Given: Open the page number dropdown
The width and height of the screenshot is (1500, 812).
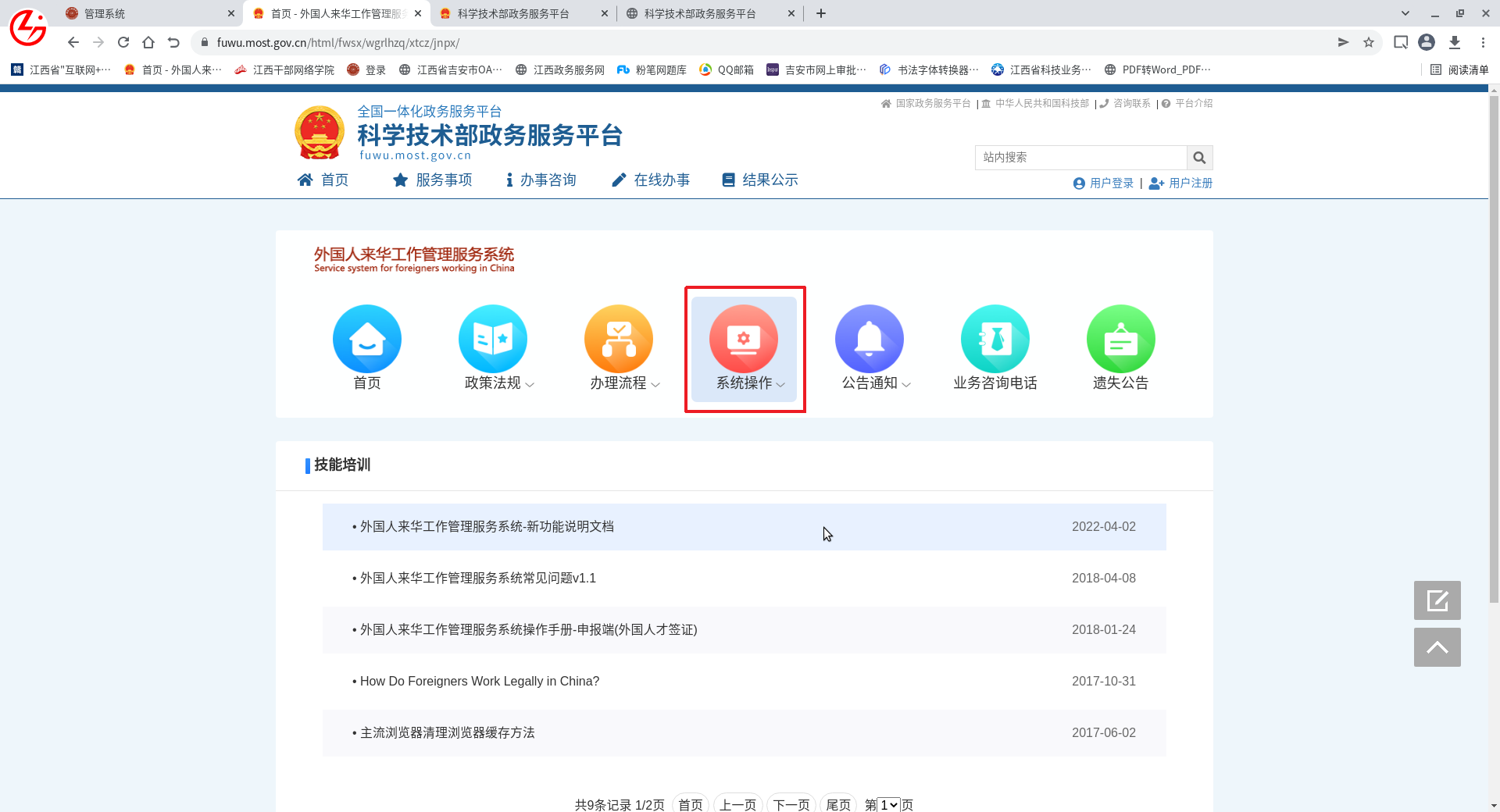Looking at the screenshot, I should click(x=888, y=804).
